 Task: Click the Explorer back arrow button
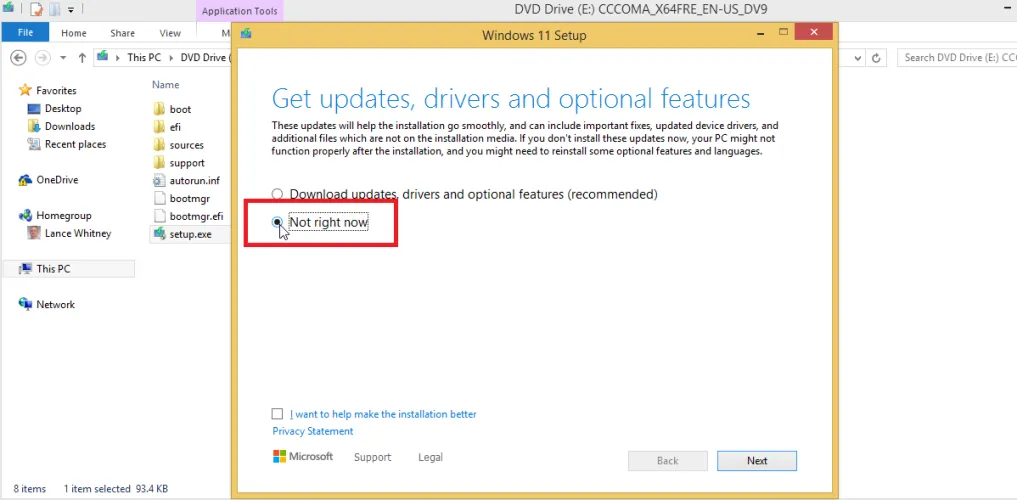click(x=17, y=58)
